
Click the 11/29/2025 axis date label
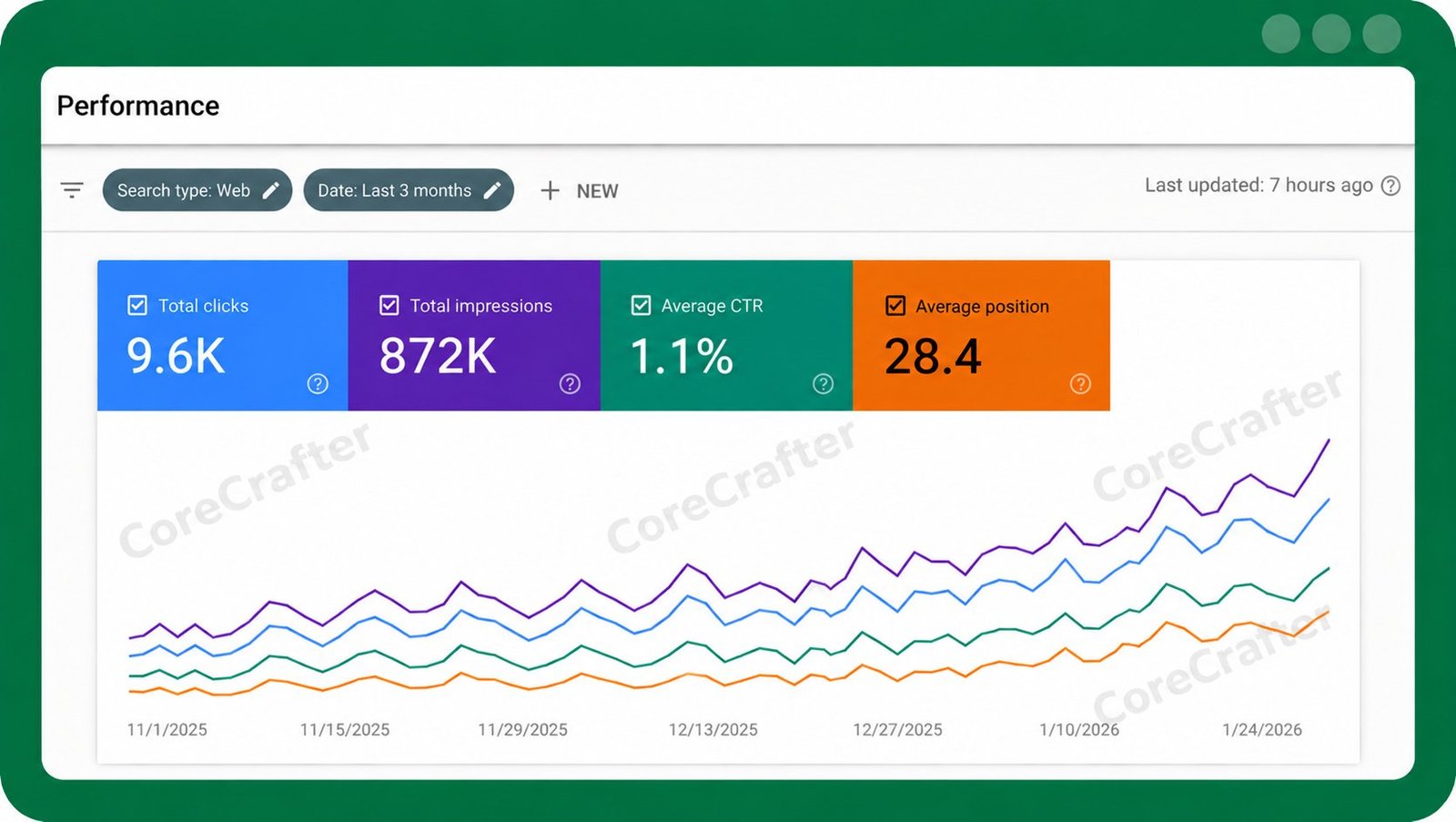click(522, 730)
